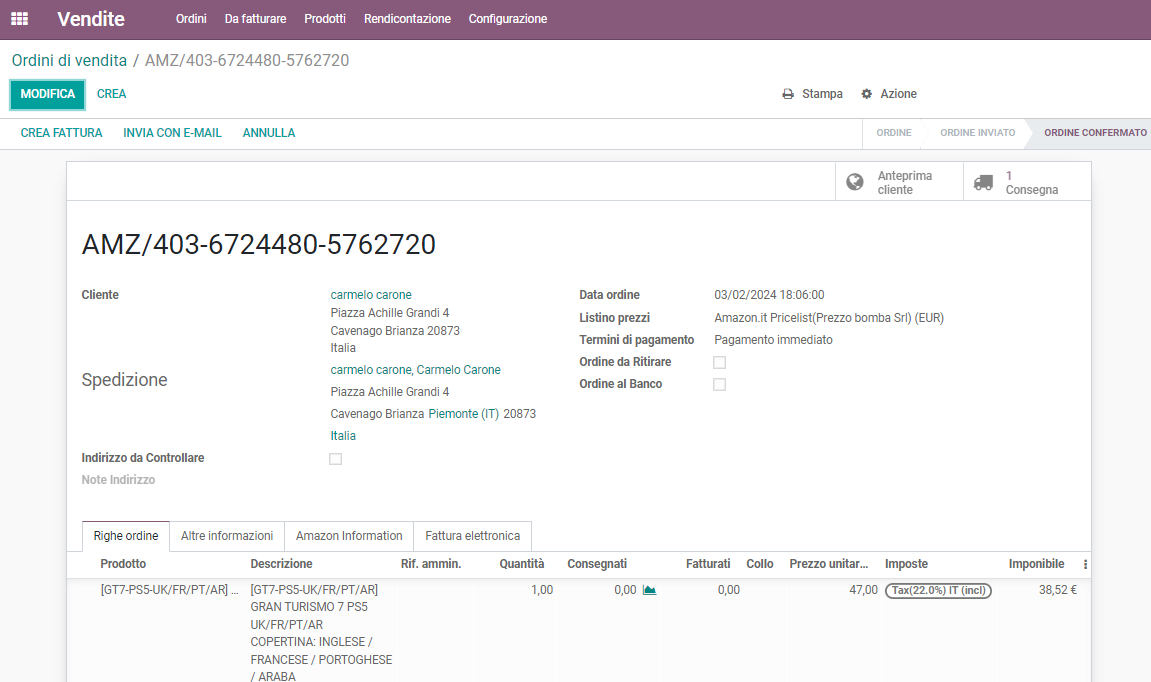Open the Prodotti menu
Image resolution: width=1151 pixels, height=682 pixels.
coord(325,19)
